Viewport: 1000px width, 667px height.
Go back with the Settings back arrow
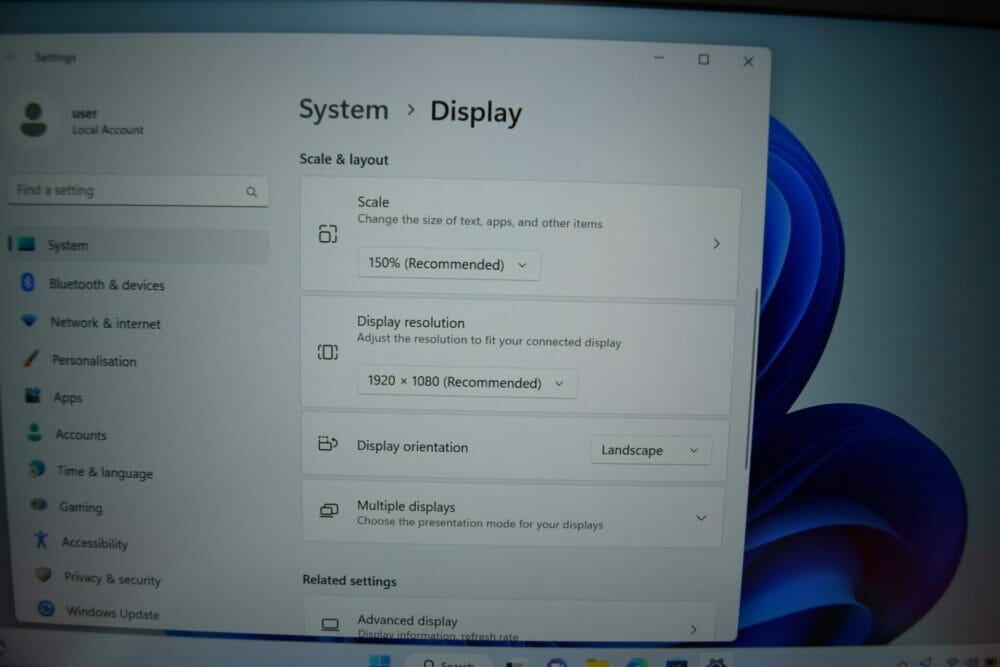click(x=11, y=57)
